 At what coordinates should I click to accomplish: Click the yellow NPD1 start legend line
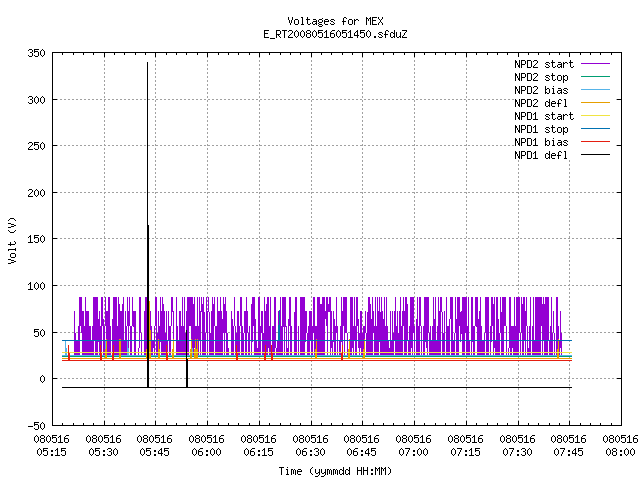tap(596, 116)
